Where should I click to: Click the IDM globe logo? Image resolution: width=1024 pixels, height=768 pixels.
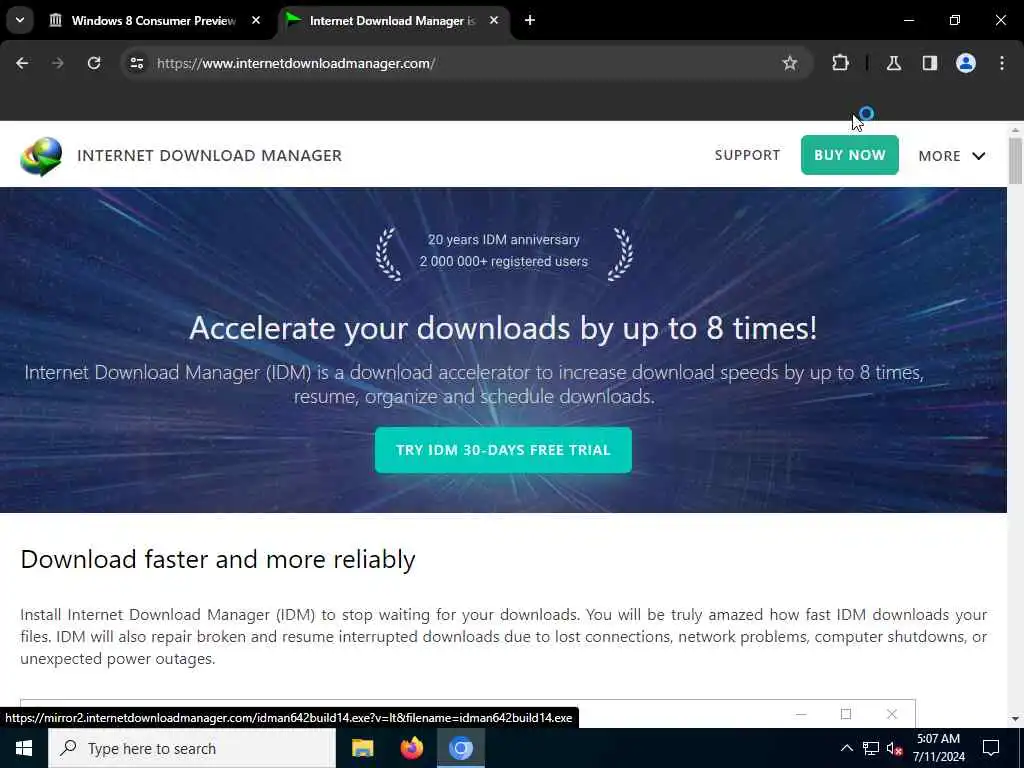pyautogui.click(x=41, y=156)
